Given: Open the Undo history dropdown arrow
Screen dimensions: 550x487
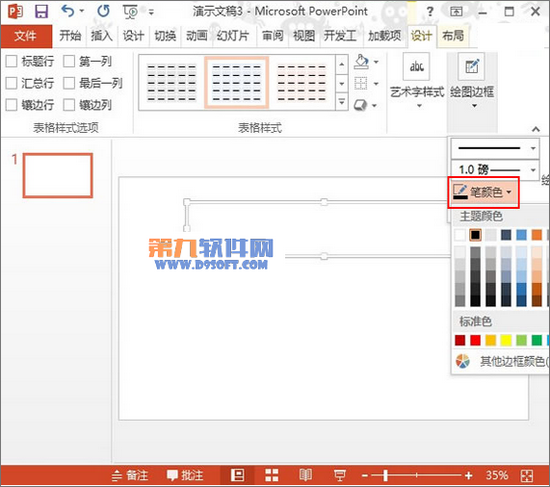Looking at the screenshot, I should [81, 11].
